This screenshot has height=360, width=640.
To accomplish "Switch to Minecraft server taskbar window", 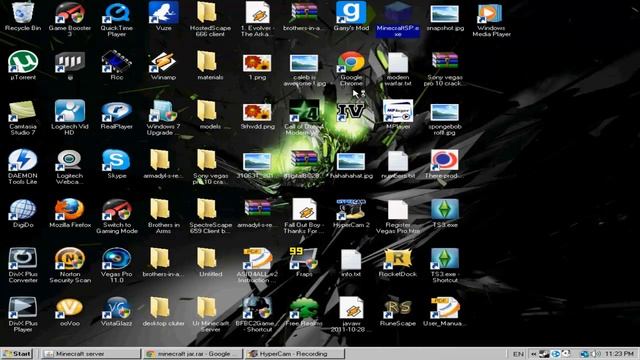I will (x=91, y=354).
